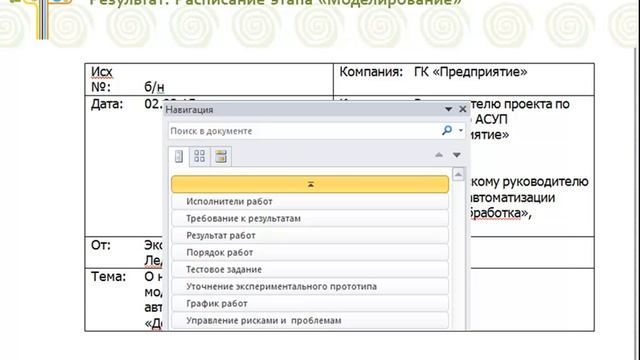Select the Результат работ heading

pyautogui.click(x=310, y=236)
